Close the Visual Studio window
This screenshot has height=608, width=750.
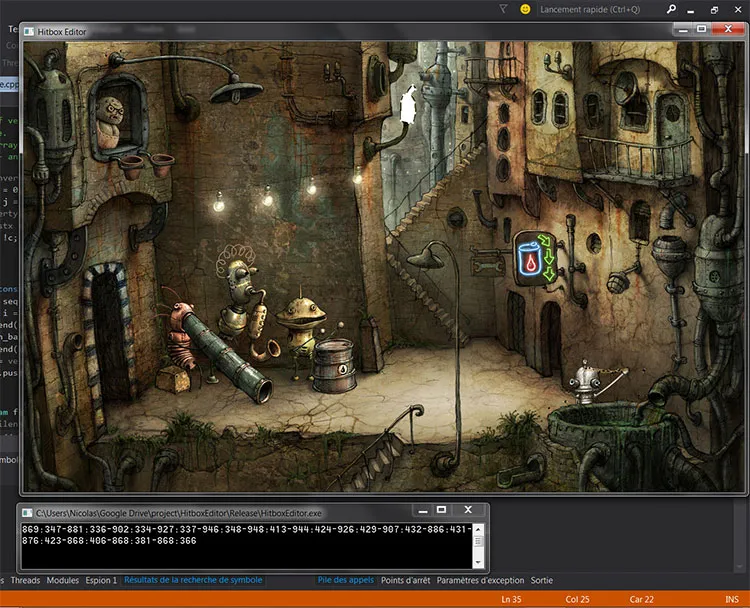tap(738, 10)
